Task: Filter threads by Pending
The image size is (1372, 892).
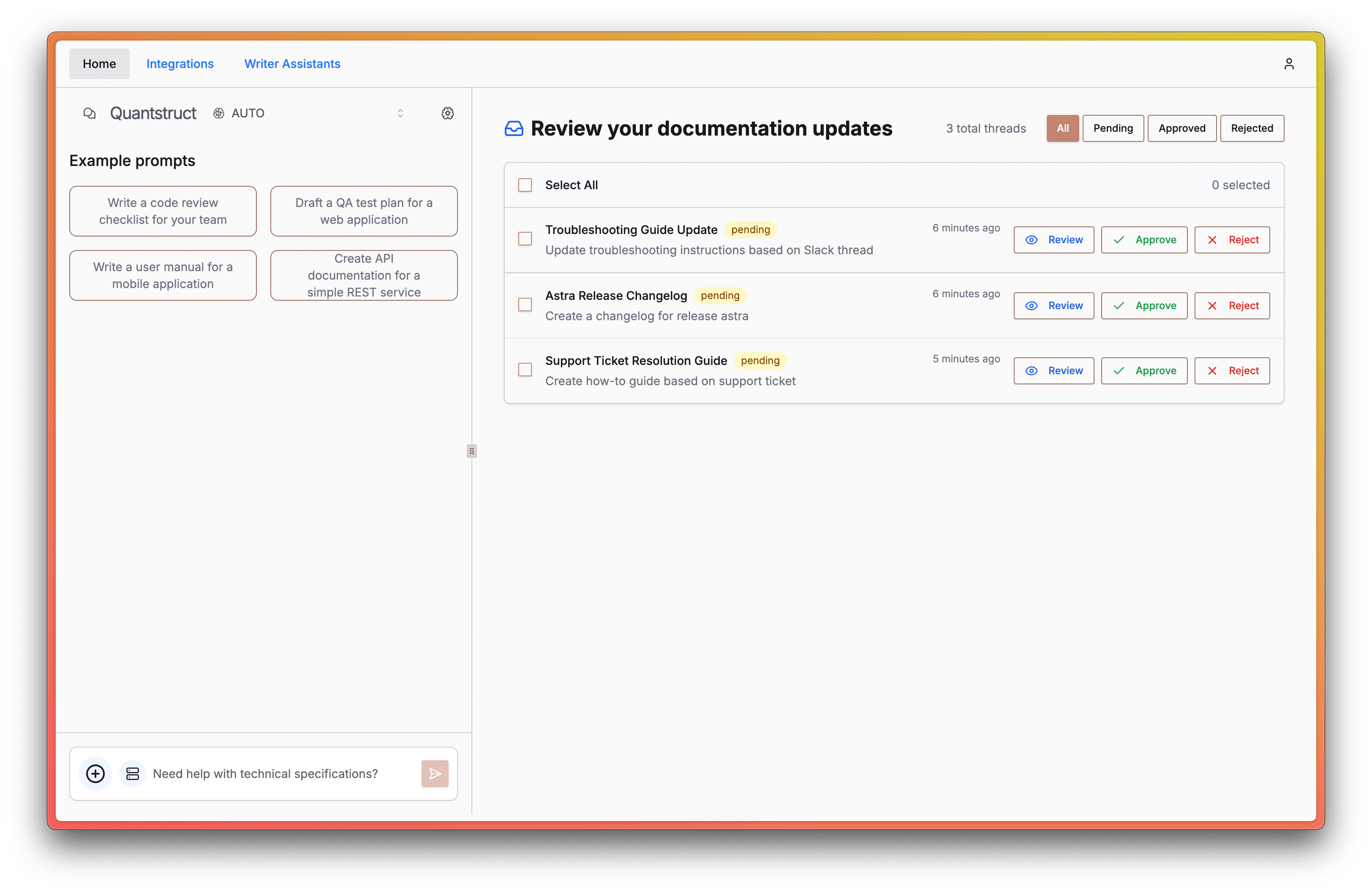Action: click(x=1113, y=128)
